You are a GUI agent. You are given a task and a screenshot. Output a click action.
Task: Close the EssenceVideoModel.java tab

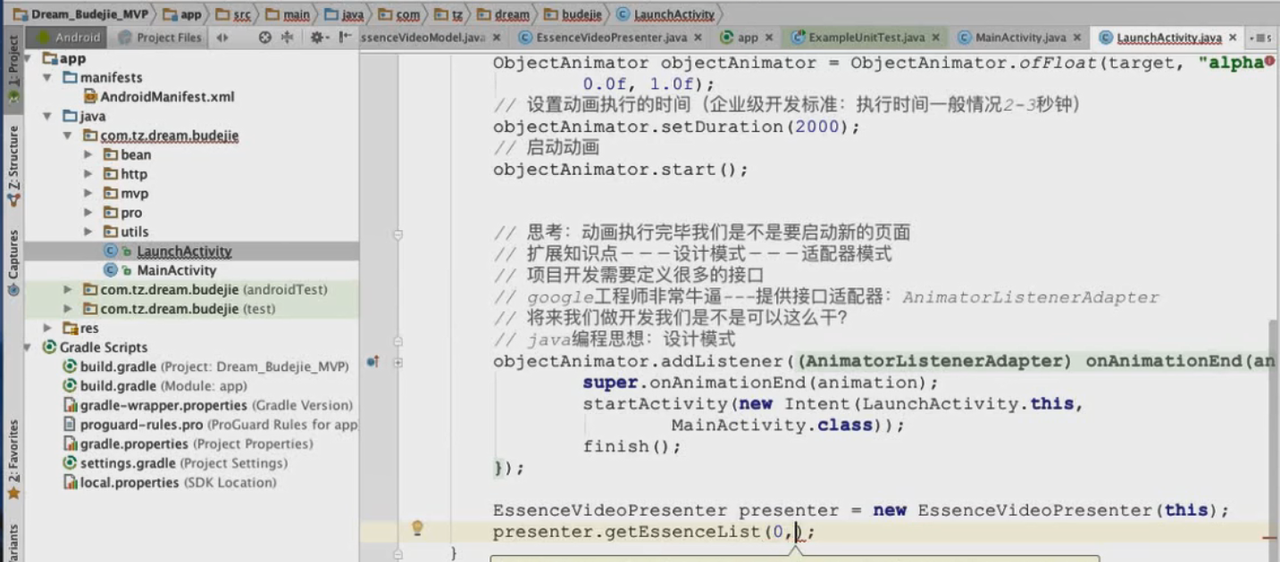tap(496, 37)
